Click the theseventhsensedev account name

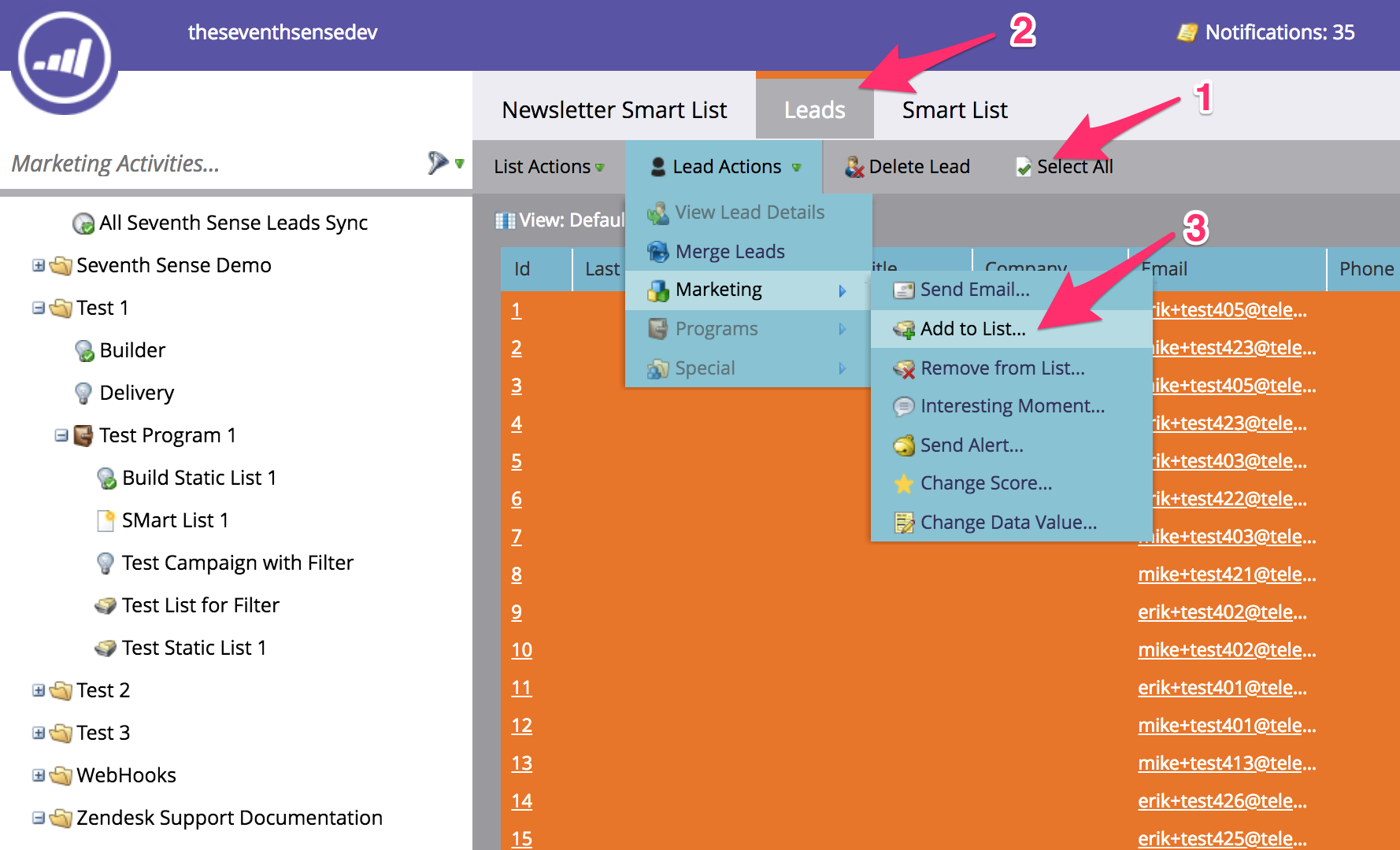pyautogui.click(x=283, y=32)
